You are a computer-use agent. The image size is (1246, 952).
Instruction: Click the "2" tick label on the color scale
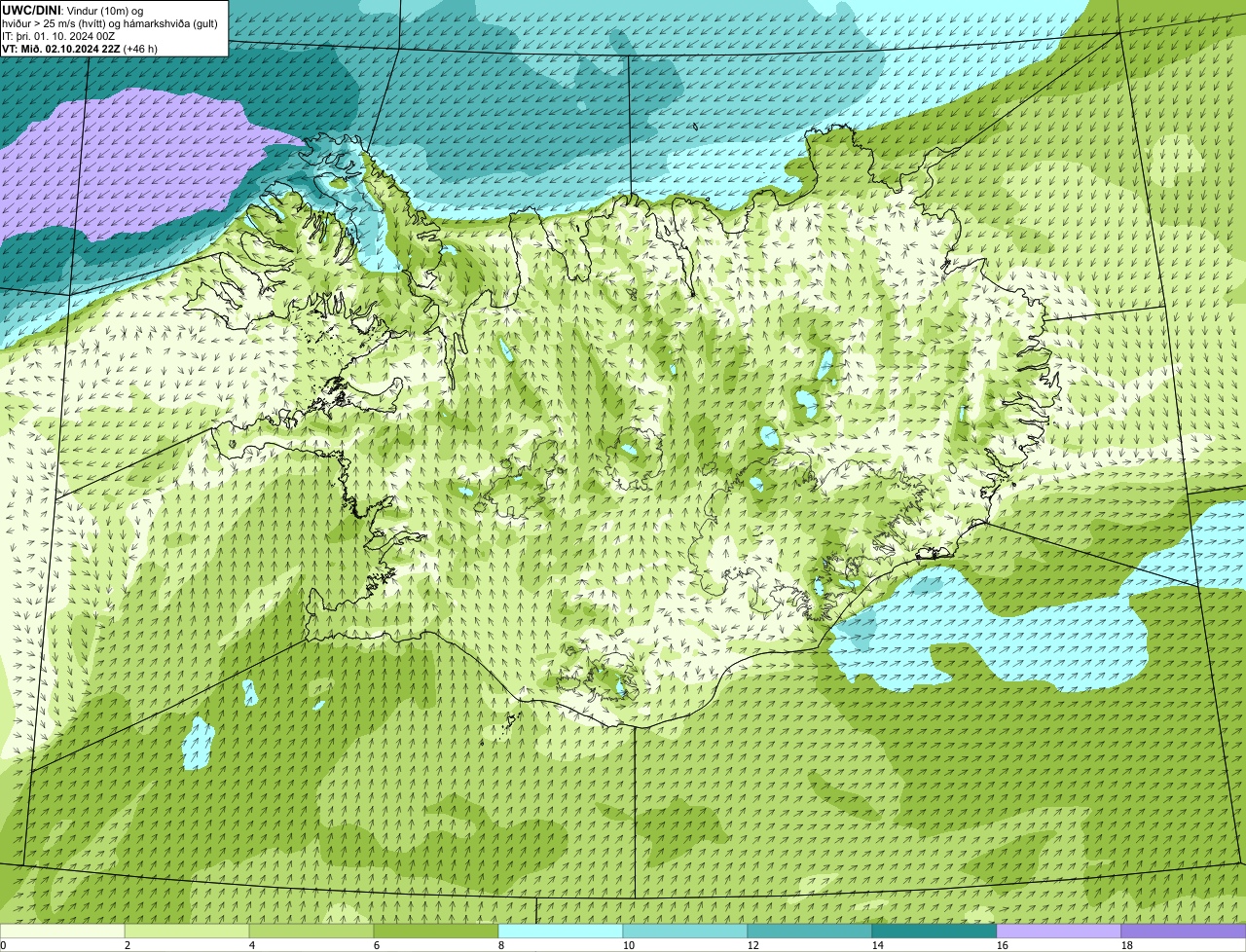pos(128,945)
